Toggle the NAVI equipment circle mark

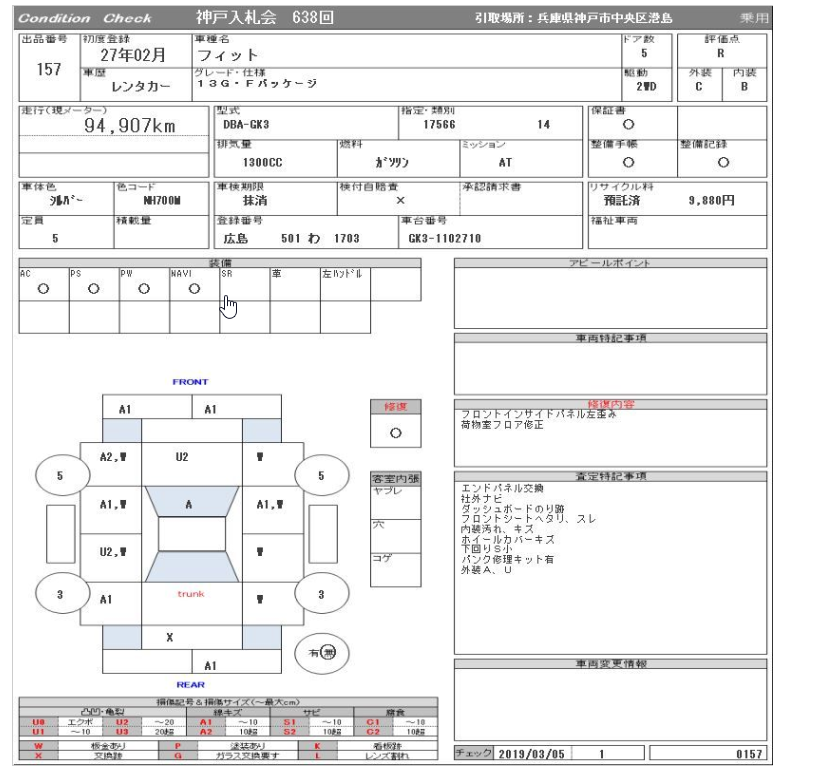(194, 288)
